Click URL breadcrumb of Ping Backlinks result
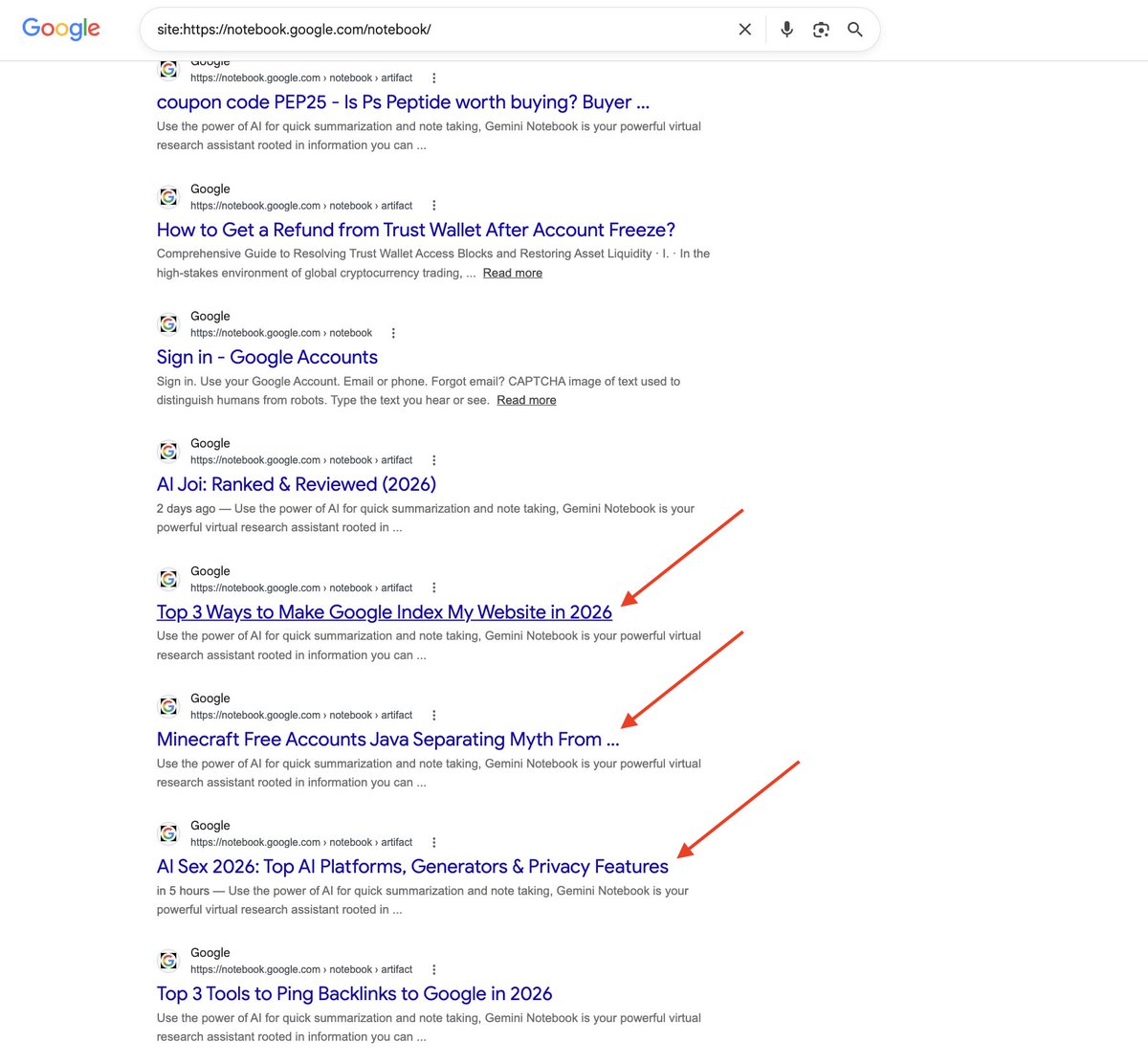This screenshot has height=1064, width=1148. (x=301, y=969)
